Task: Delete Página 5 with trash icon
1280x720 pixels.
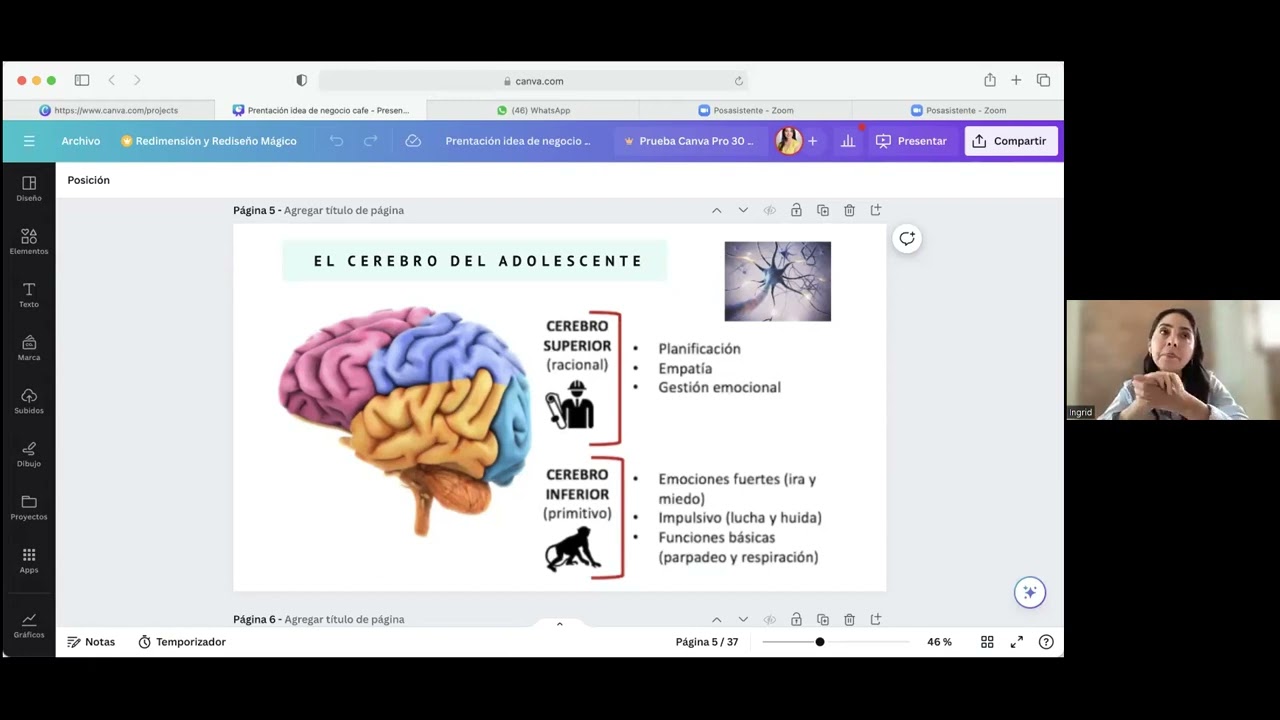Action: click(x=849, y=210)
